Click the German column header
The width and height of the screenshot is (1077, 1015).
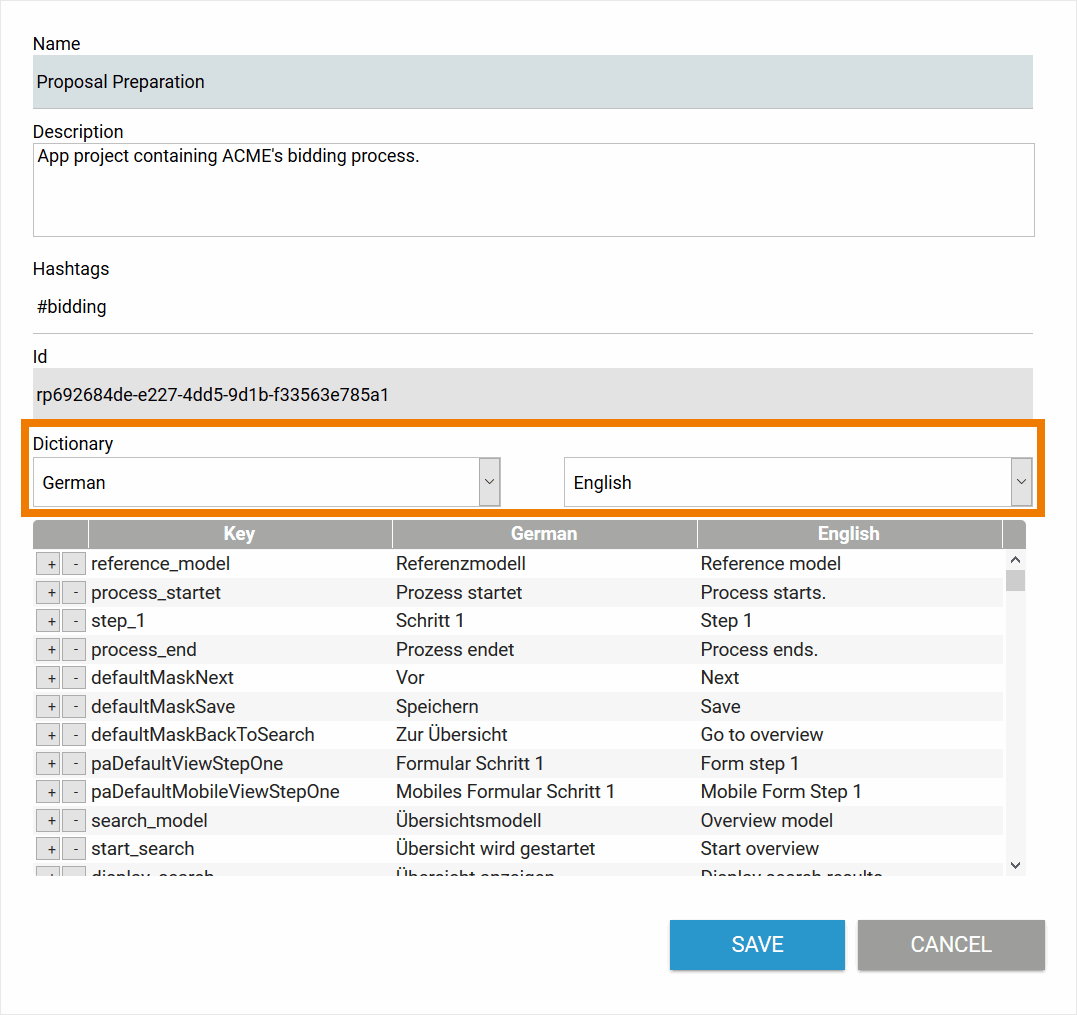point(544,534)
